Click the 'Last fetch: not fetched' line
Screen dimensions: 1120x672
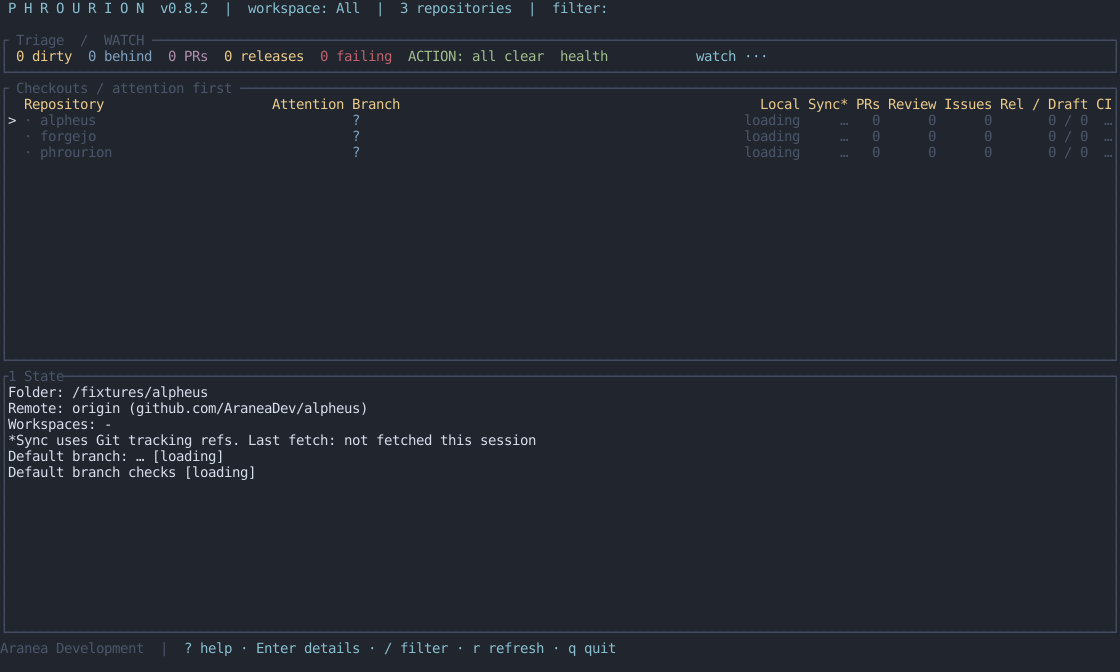tap(272, 441)
